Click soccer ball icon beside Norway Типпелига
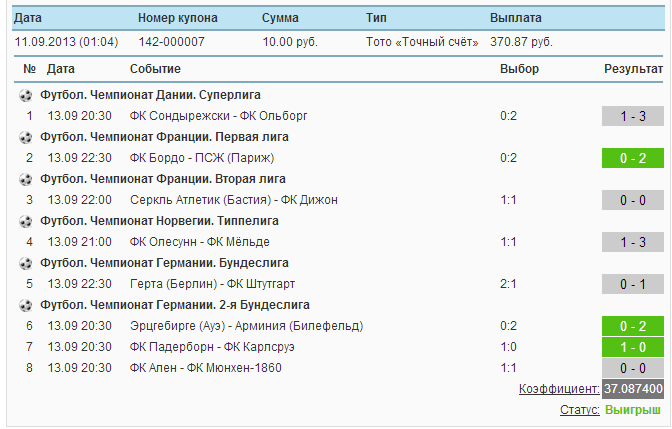The width and height of the screenshot is (672, 429). (25, 221)
